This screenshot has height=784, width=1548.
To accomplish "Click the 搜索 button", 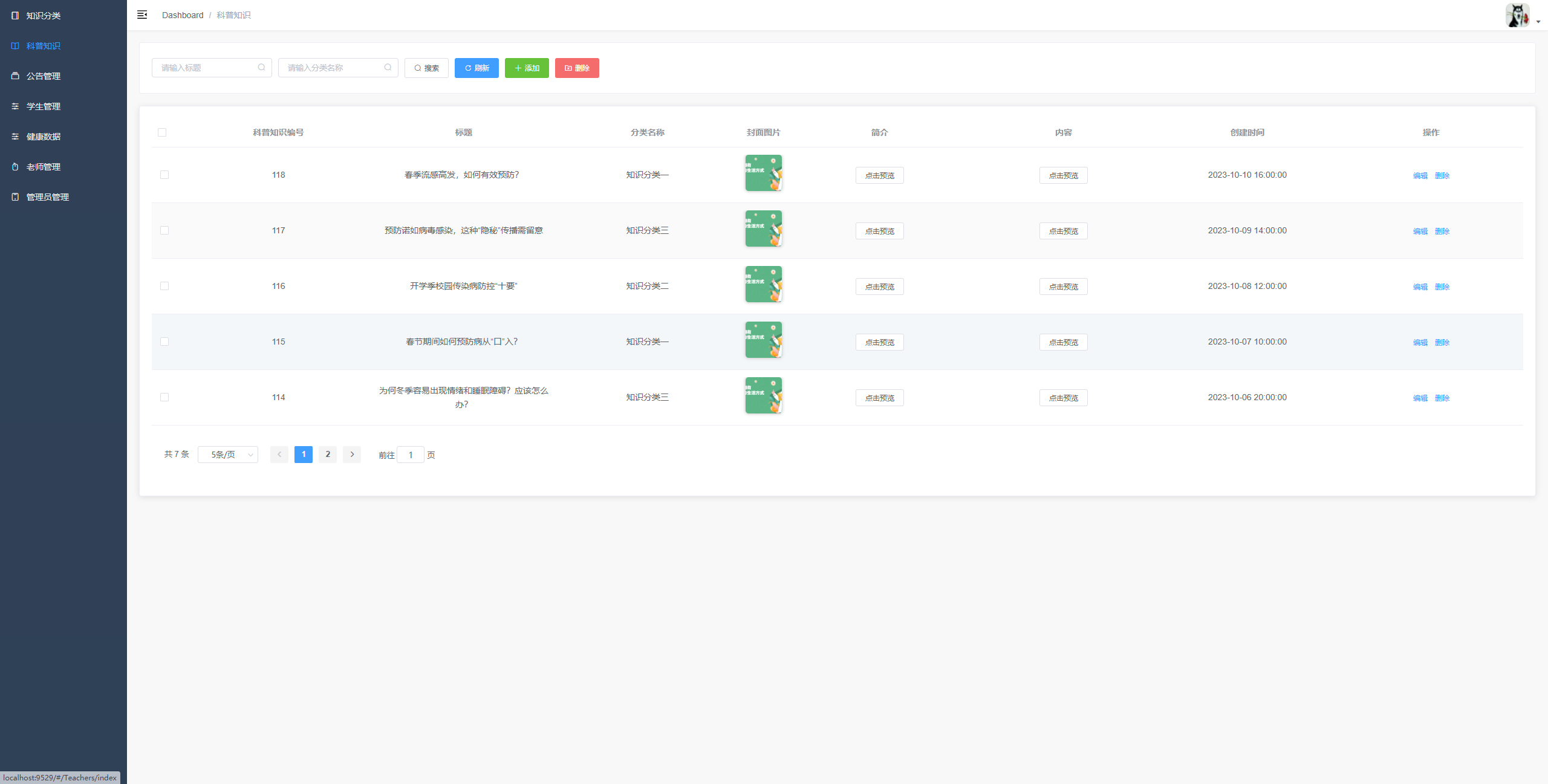I will 426,68.
